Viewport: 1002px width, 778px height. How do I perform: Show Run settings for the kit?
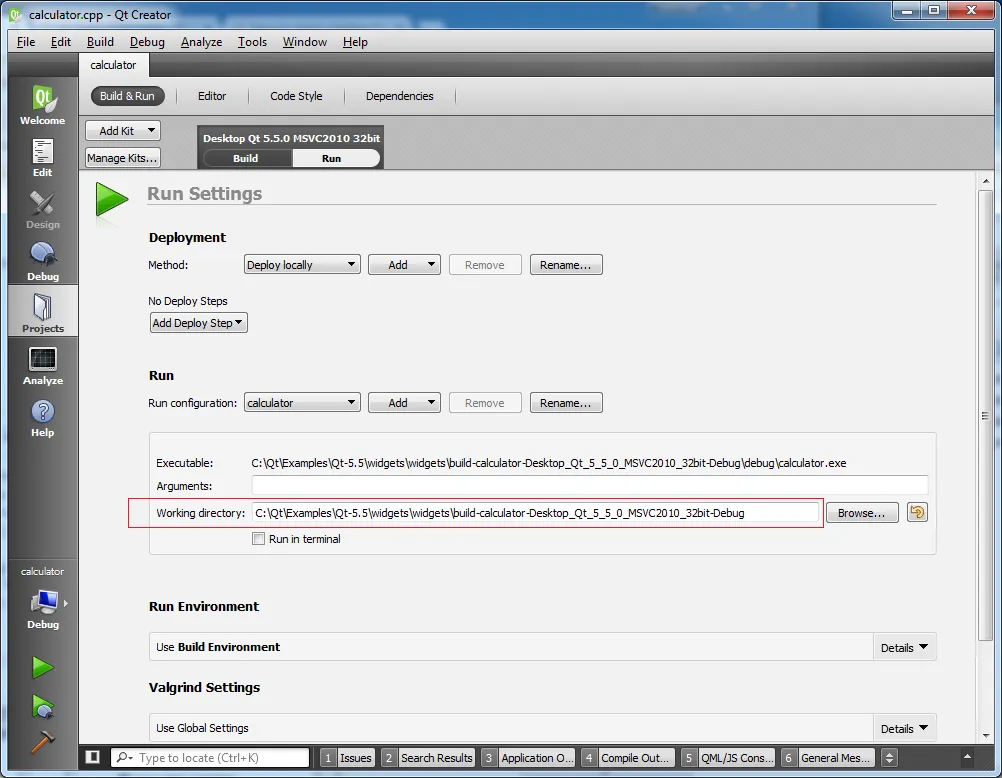tap(335, 158)
